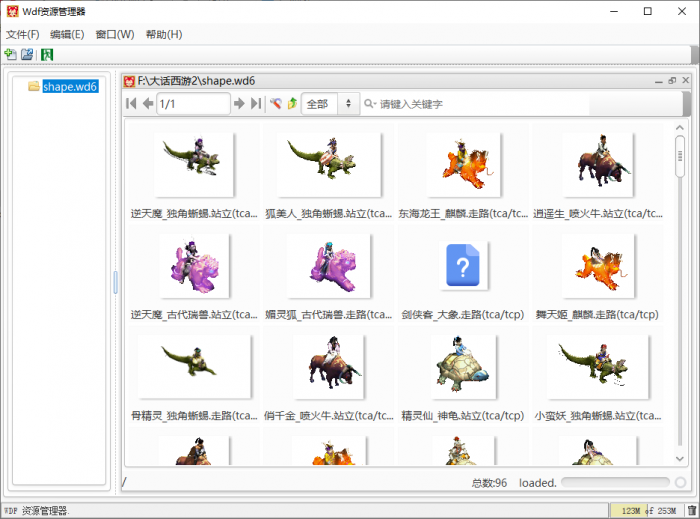Click the add new file toolbar icon
This screenshot has width=700, height=519.
pos(10,54)
